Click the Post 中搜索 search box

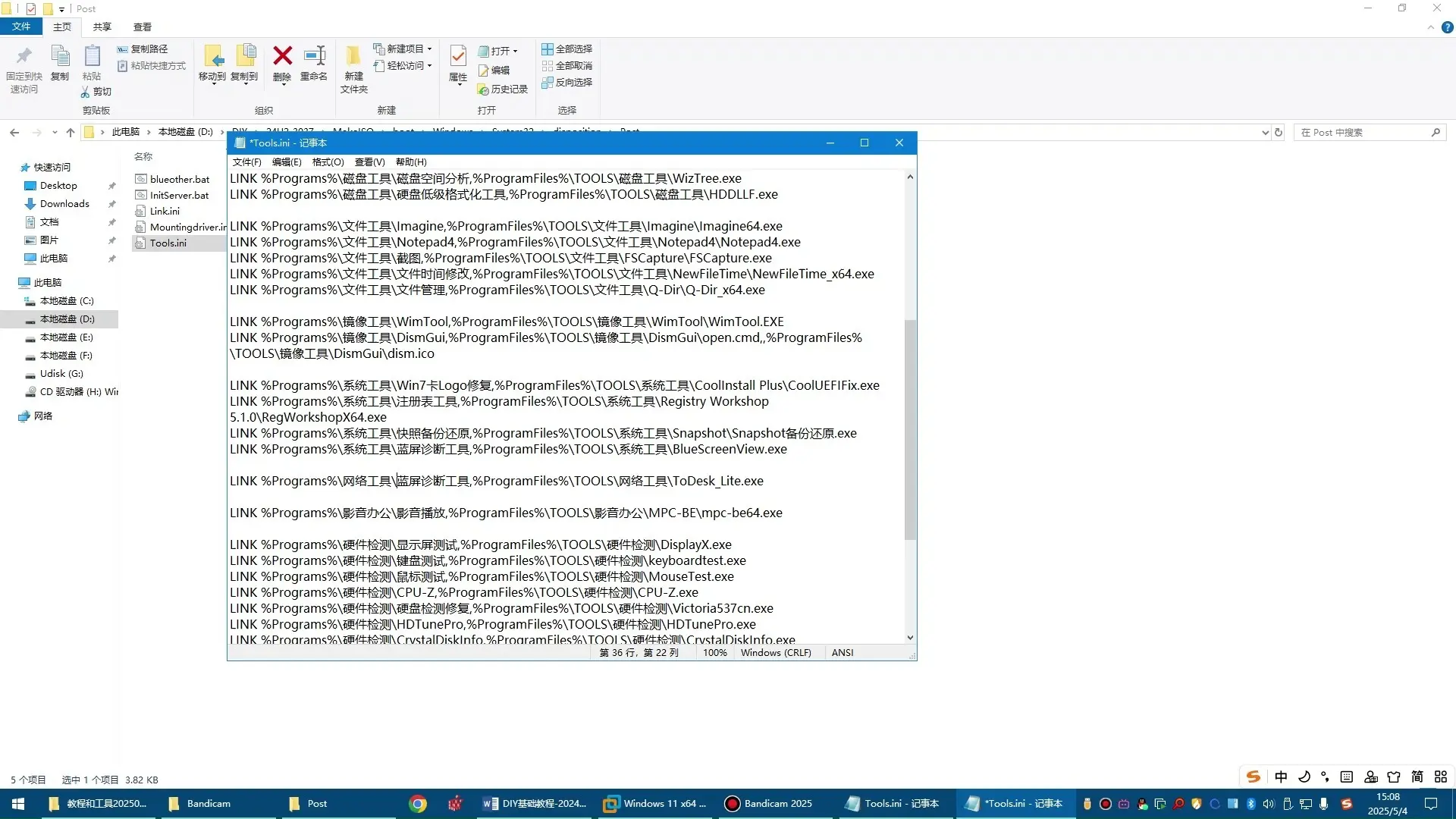[x=1370, y=133]
